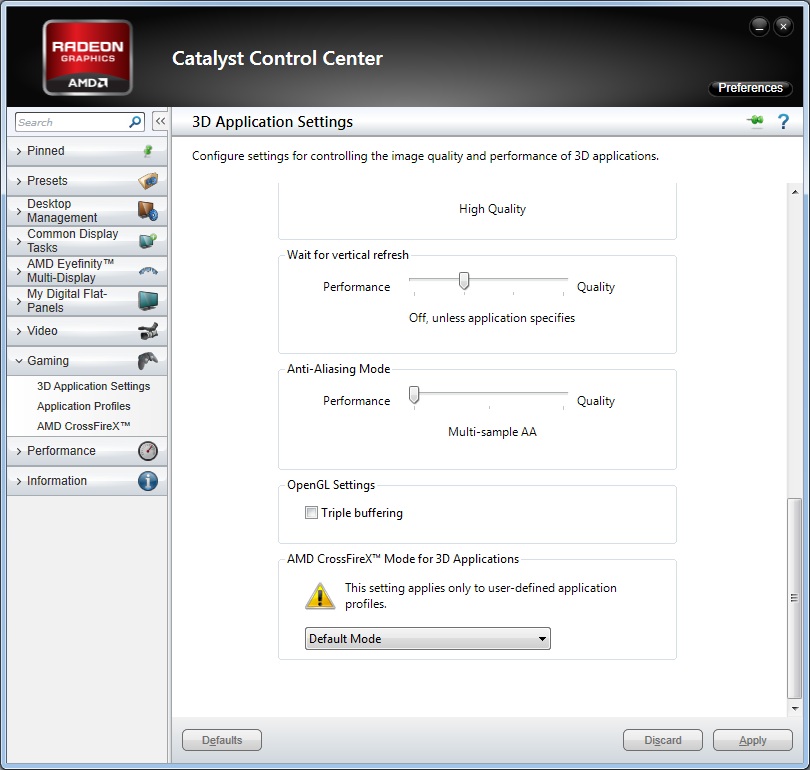Click the green pin icon beside Pinned
810x770 pixels.
click(x=148, y=151)
